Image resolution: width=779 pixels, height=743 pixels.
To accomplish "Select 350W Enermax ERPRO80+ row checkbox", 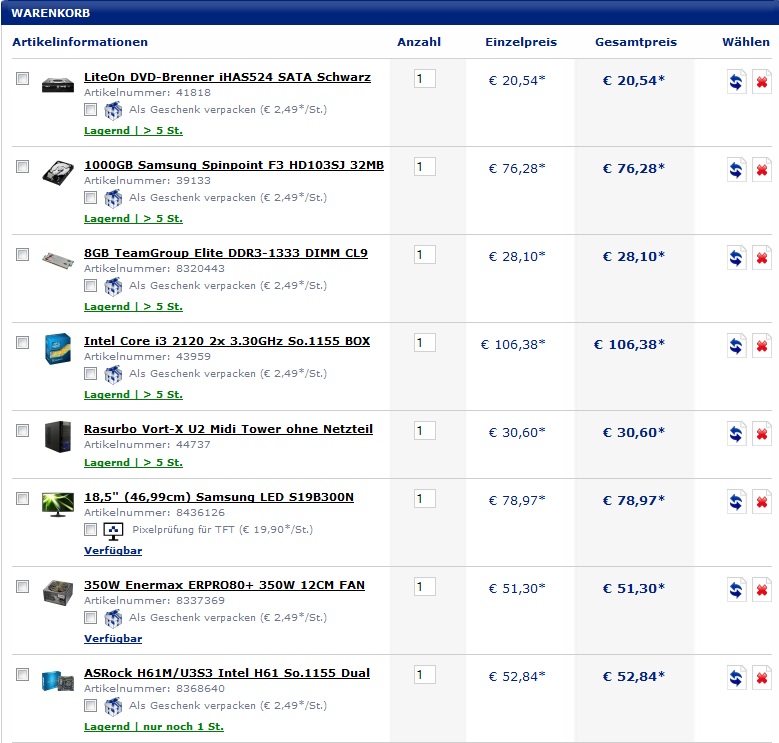I will (x=22, y=586).
